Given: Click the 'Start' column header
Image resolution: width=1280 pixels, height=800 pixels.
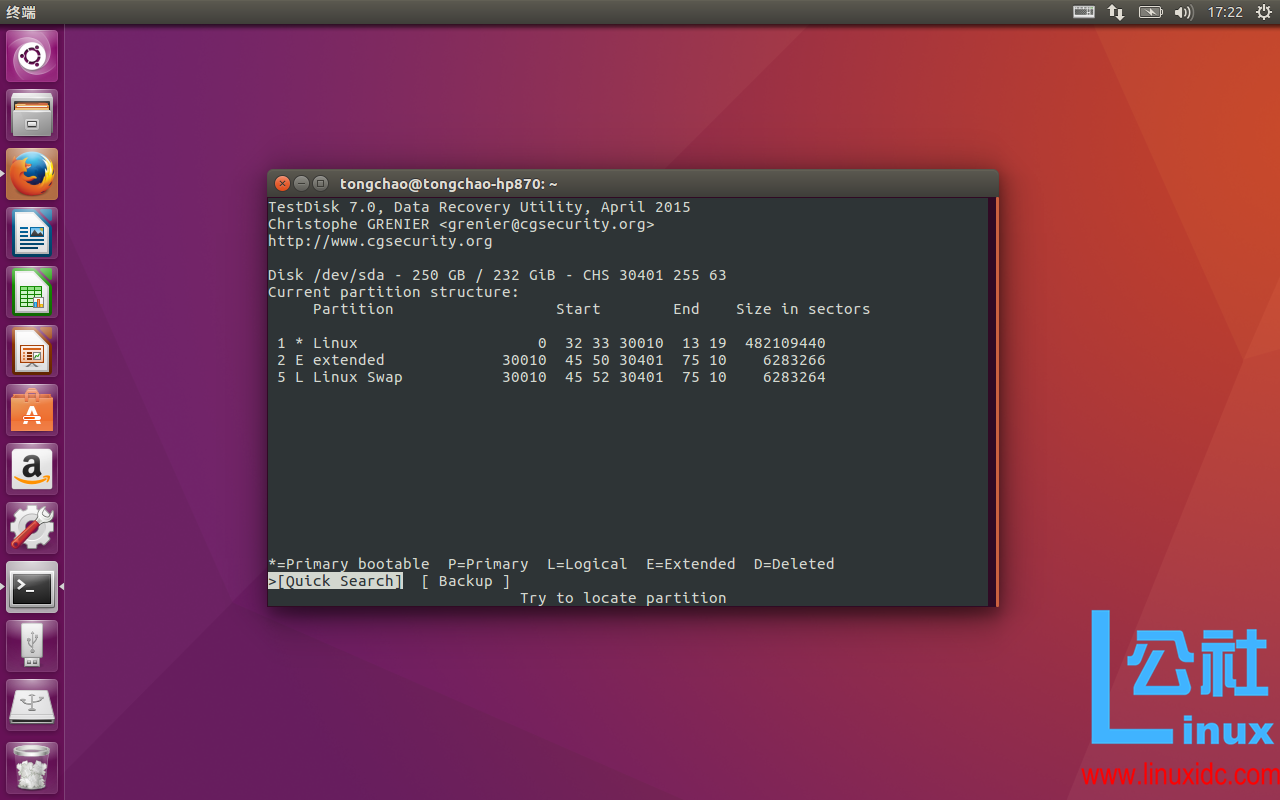Looking at the screenshot, I should coord(578,309).
